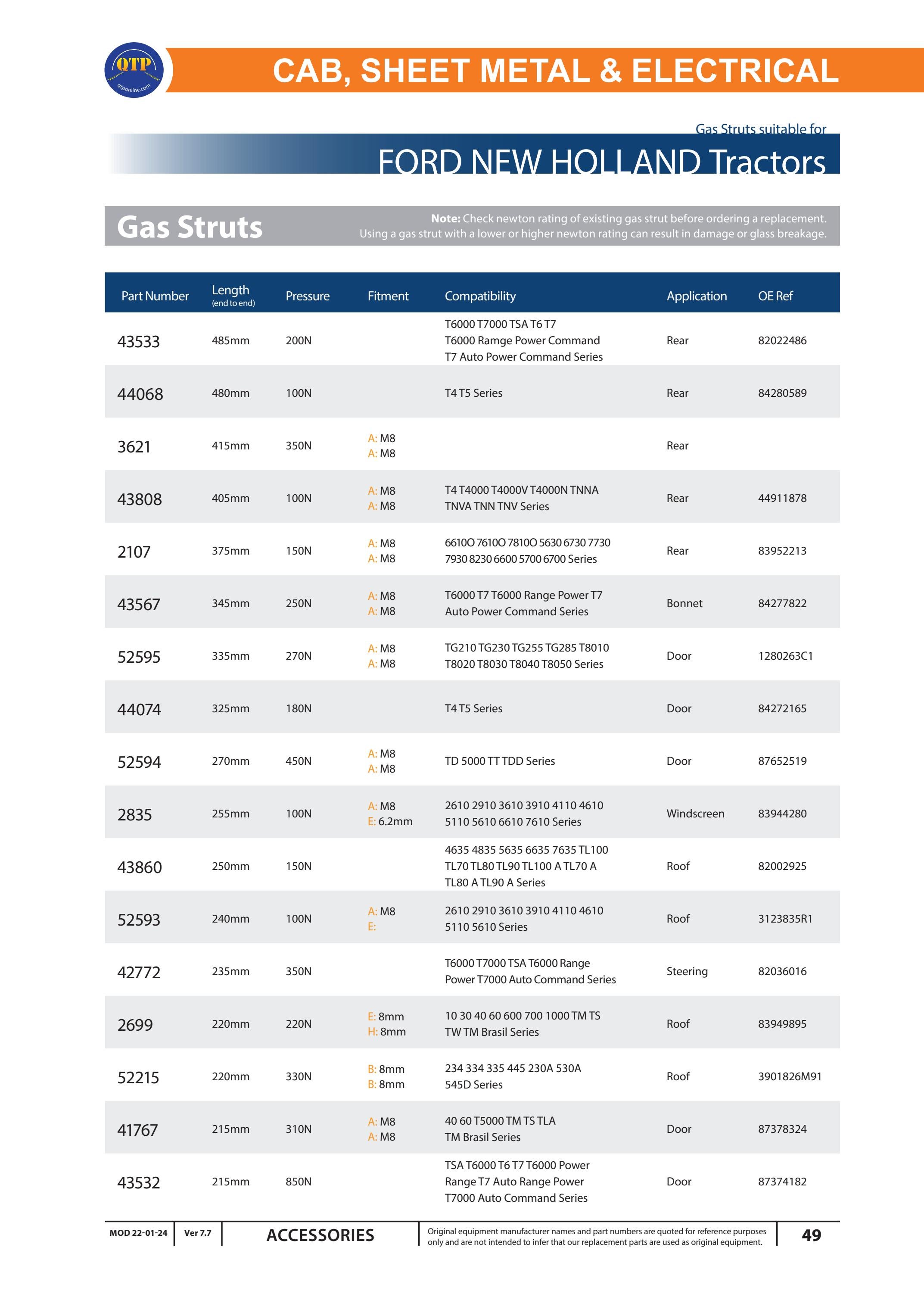
Task: Click OE reference 3901826M91
Action: pyautogui.click(x=789, y=1076)
